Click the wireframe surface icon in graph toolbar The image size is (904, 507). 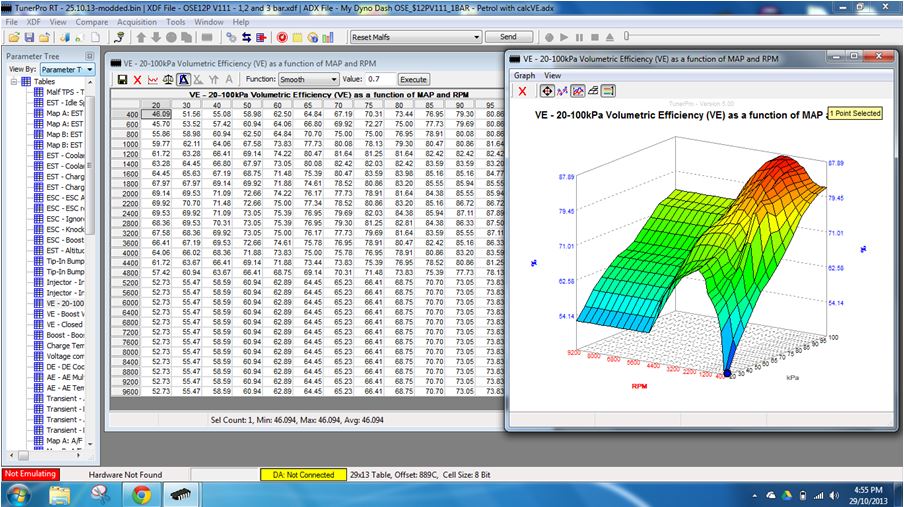pyautogui.click(x=593, y=91)
